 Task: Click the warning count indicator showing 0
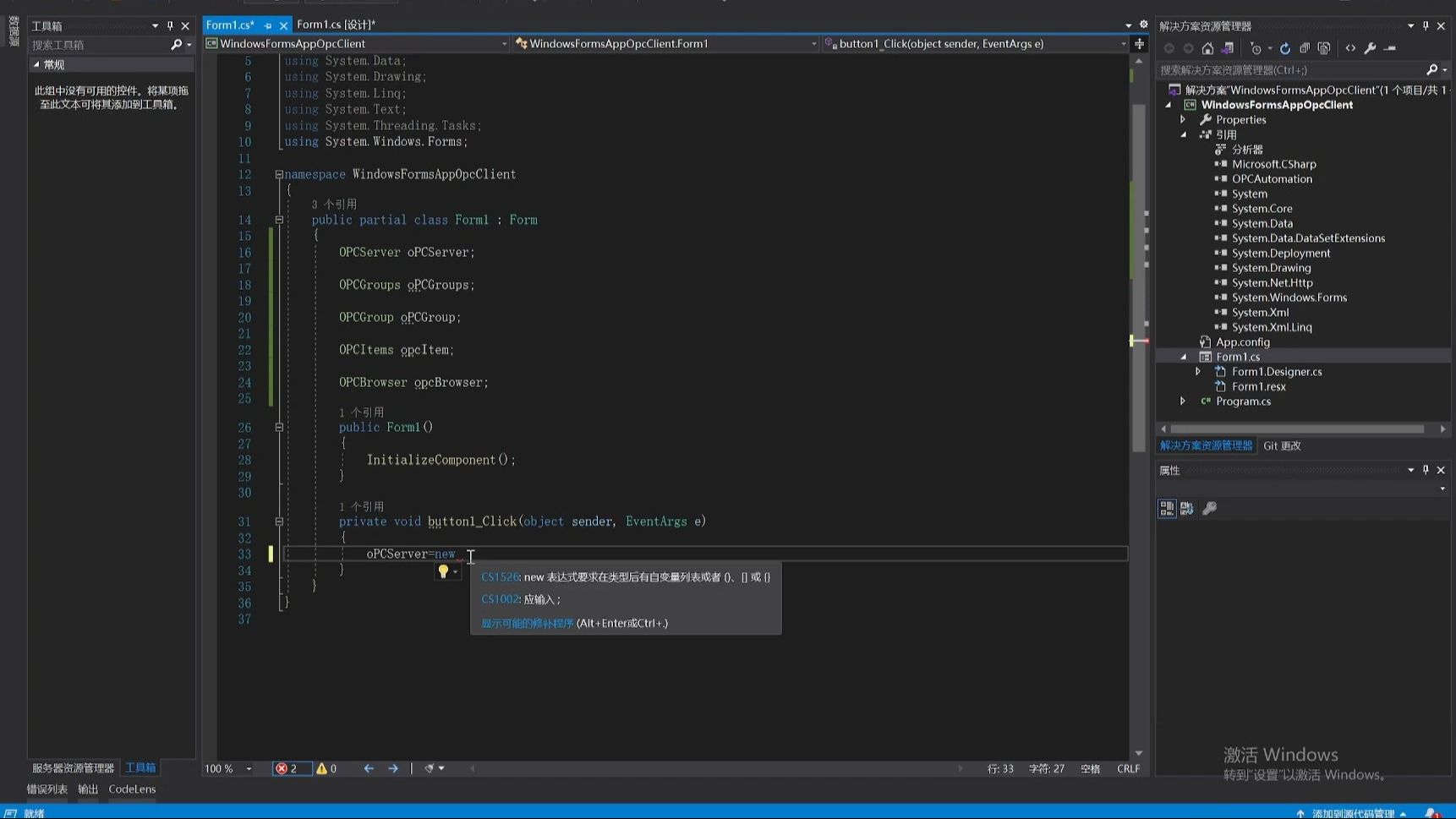(x=326, y=768)
